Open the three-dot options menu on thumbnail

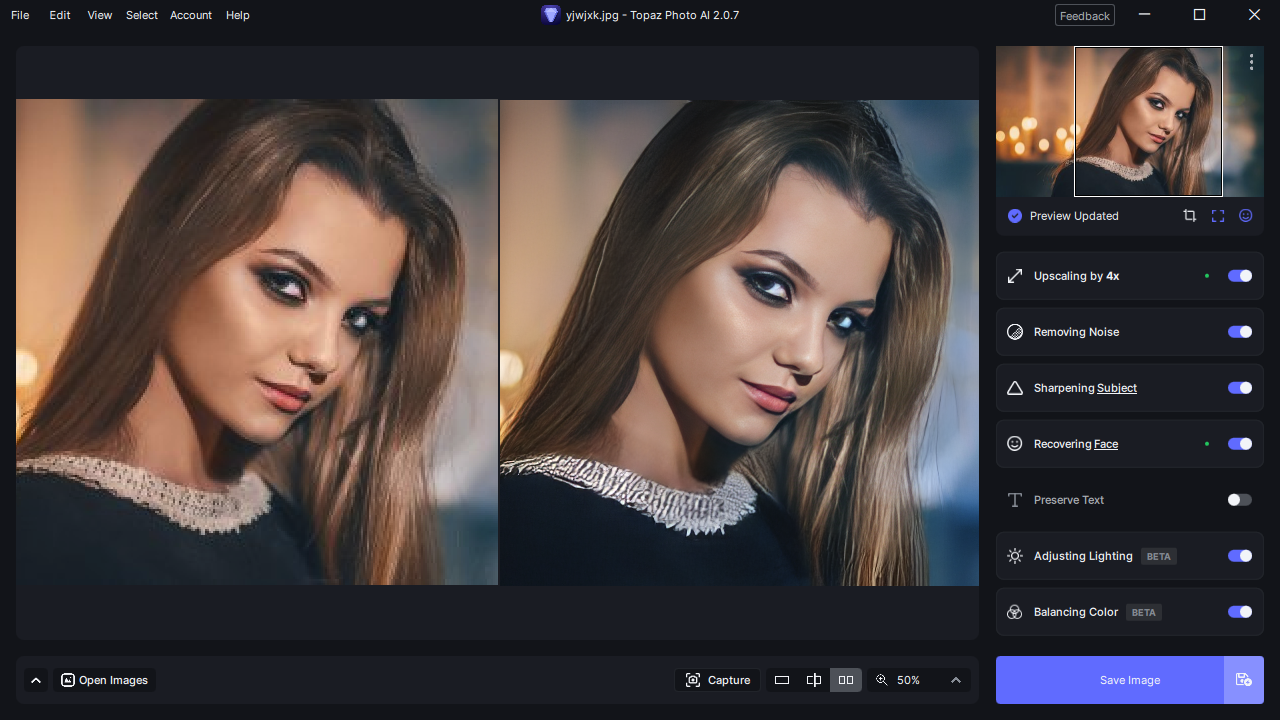pos(1251,62)
